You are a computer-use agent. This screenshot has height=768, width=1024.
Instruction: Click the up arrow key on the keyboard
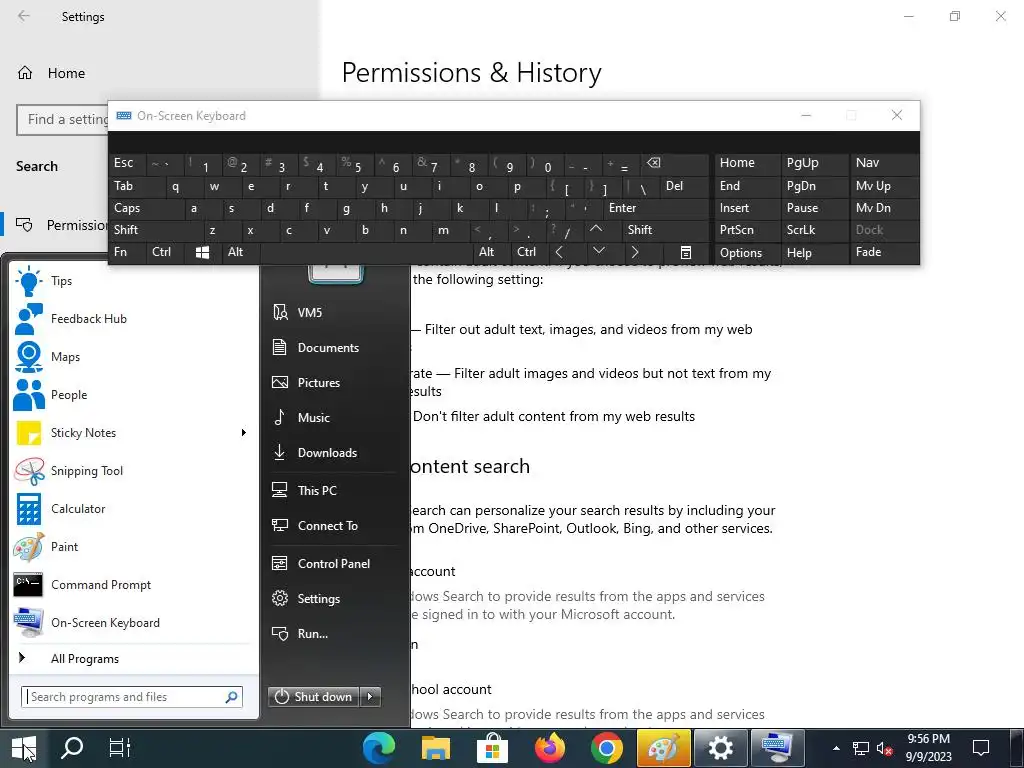[596, 230]
